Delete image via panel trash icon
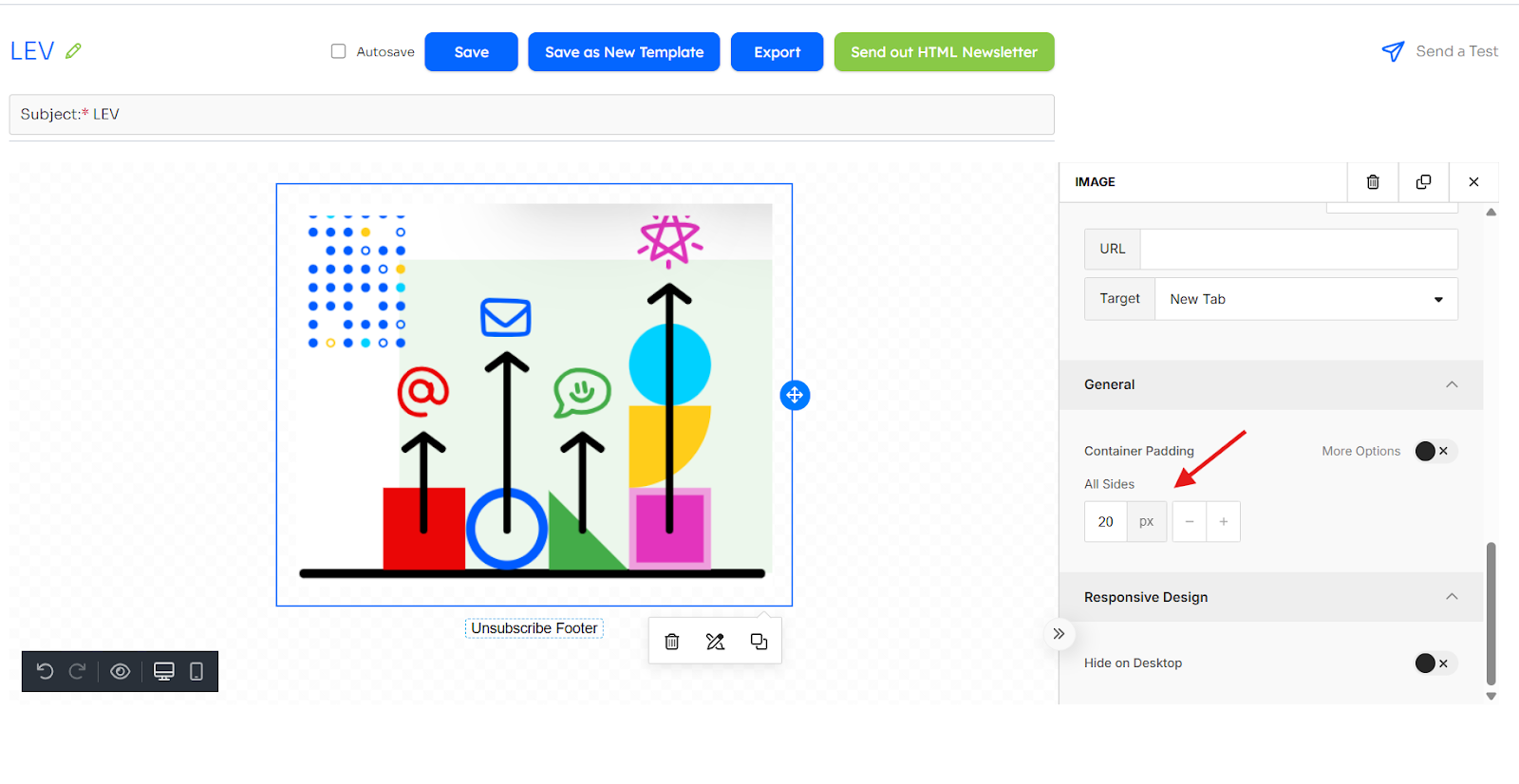This screenshot has width=1519, height=784. pyautogui.click(x=1373, y=182)
